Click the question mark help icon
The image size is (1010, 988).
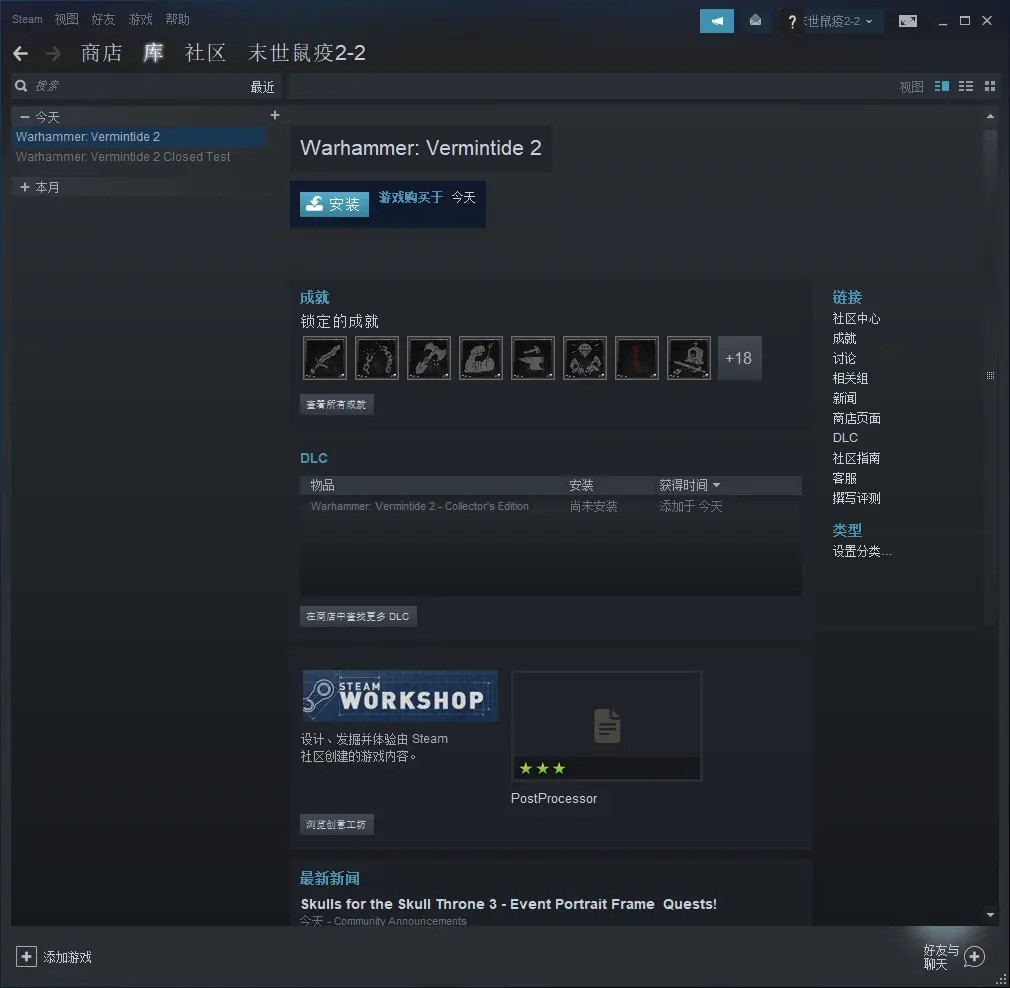(x=792, y=22)
